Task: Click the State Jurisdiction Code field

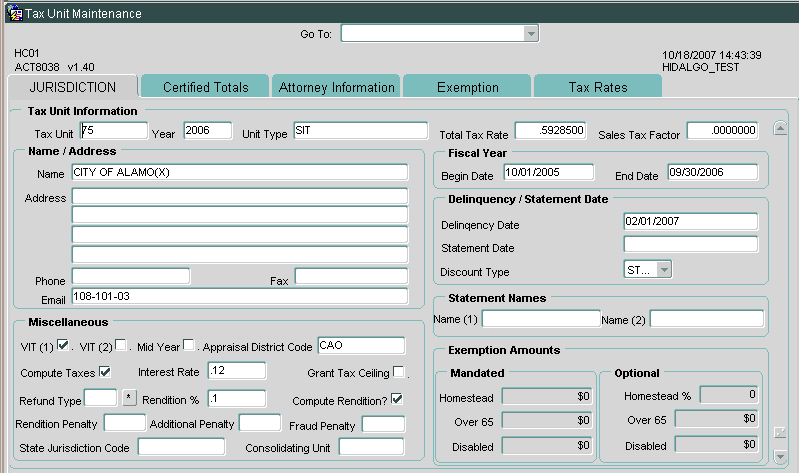Action: point(181,446)
